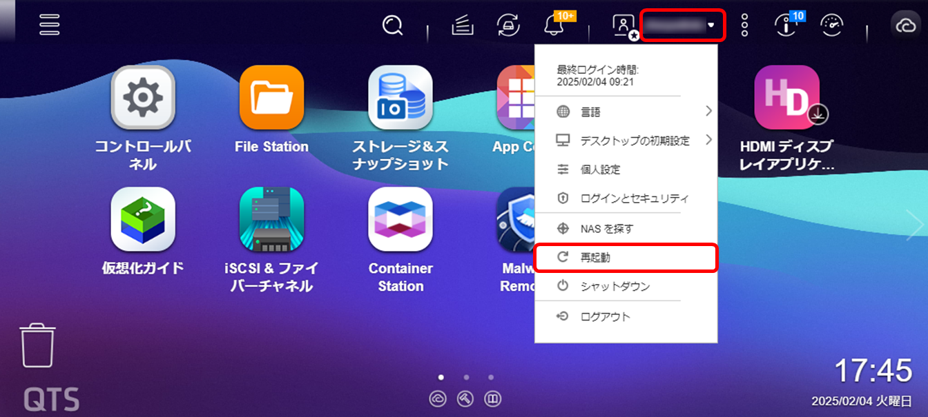The image size is (928, 417).
Task: Open the desktop trash bin
Action: pos(38,345)
